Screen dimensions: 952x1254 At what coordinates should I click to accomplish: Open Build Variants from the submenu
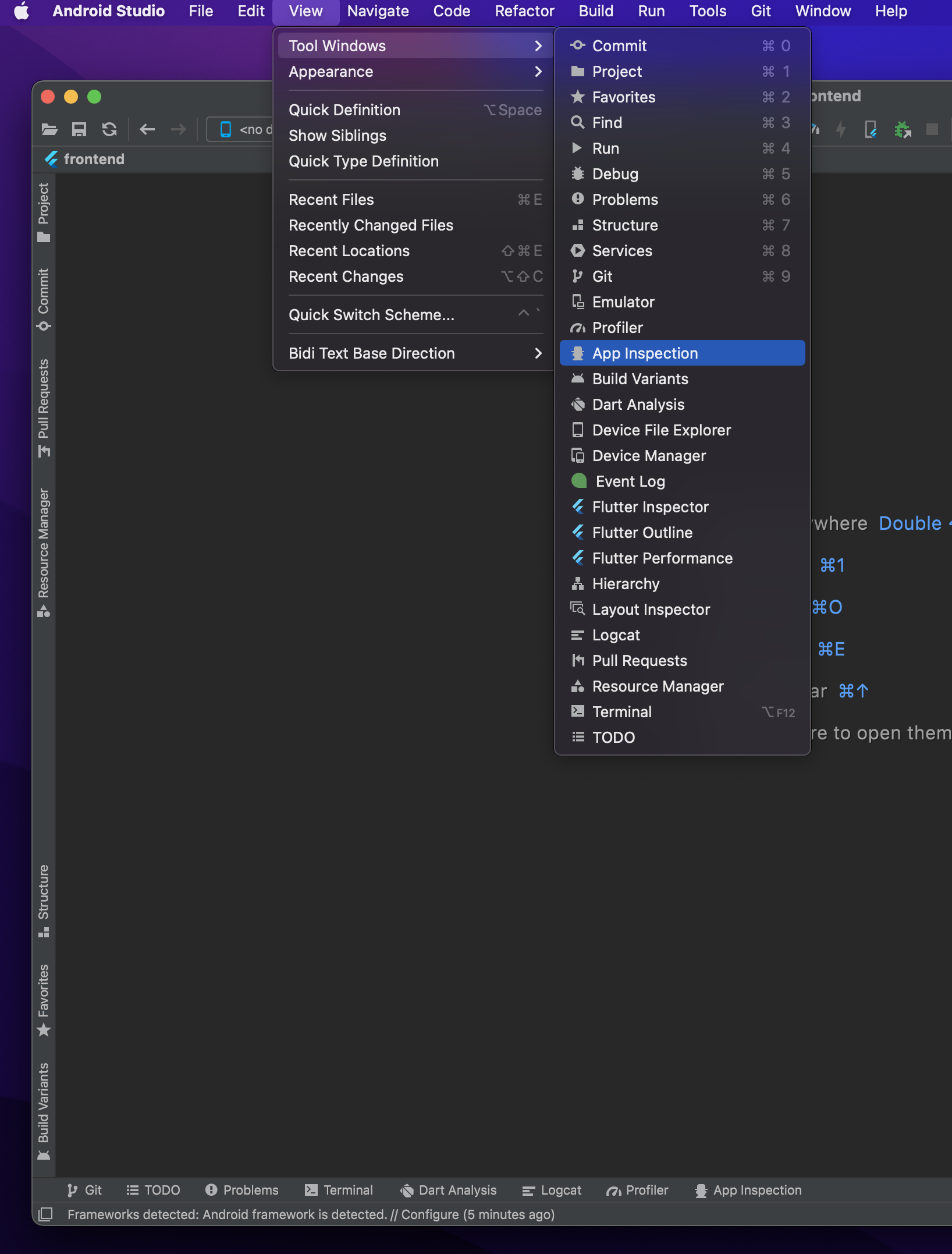coord(682,379)
